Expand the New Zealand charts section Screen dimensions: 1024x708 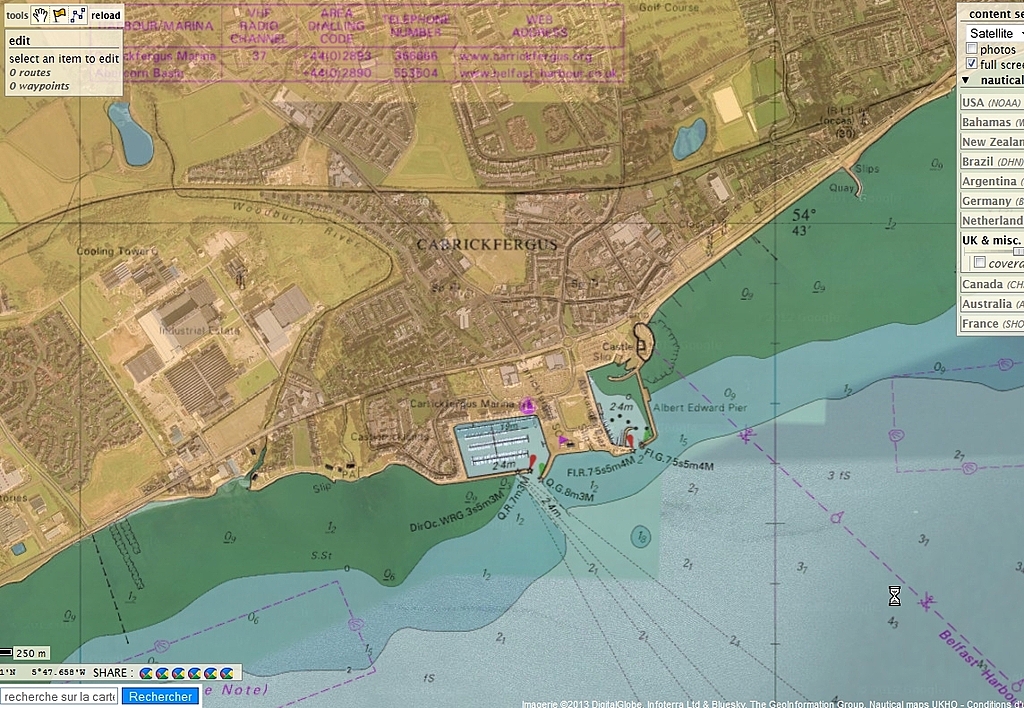(x=992, y=142)
